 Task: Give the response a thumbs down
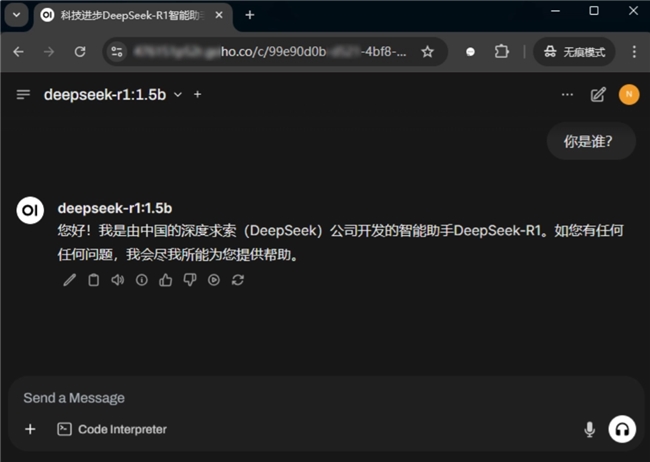190,280
